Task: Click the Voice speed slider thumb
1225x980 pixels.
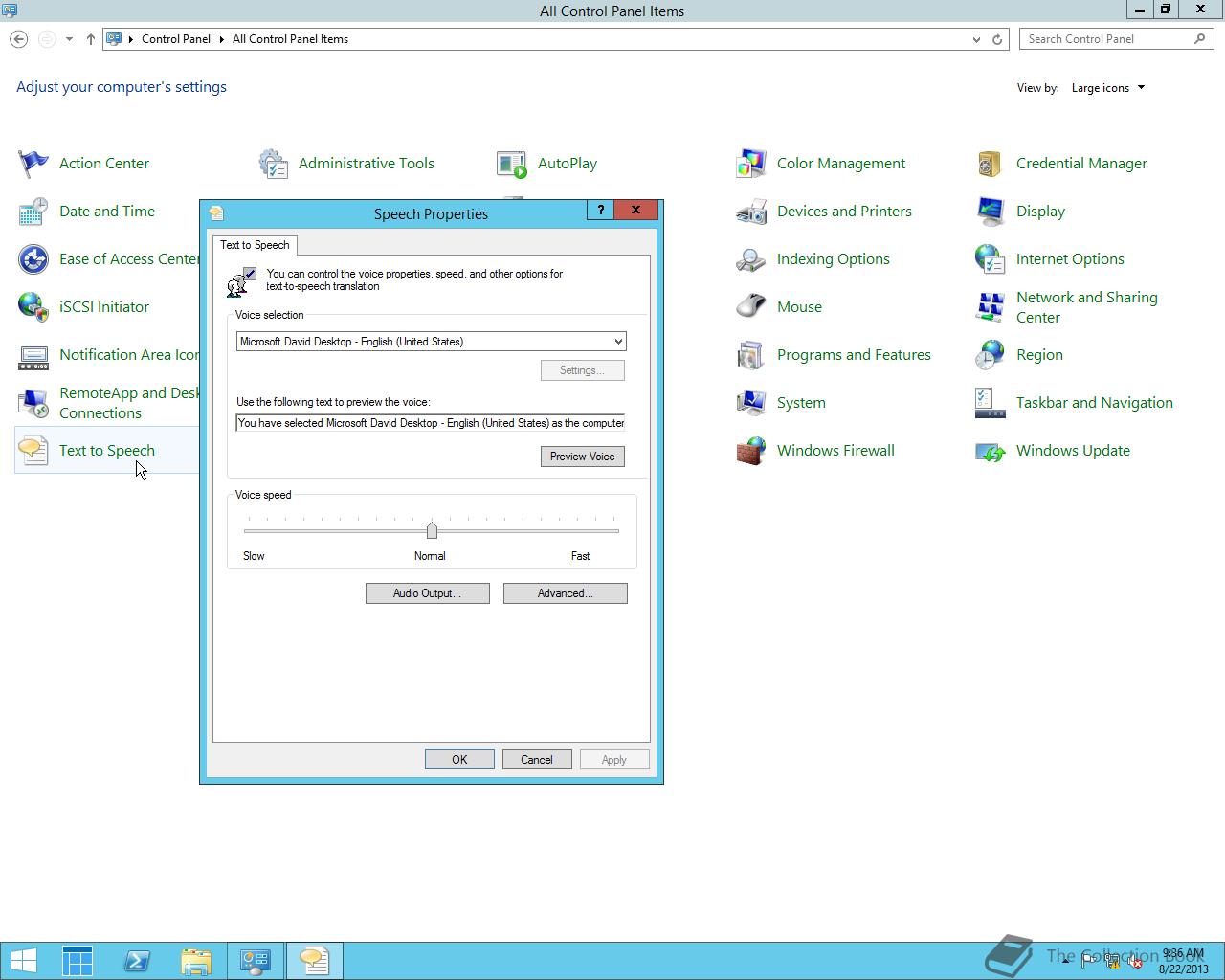Action: [x=432, y=530]
